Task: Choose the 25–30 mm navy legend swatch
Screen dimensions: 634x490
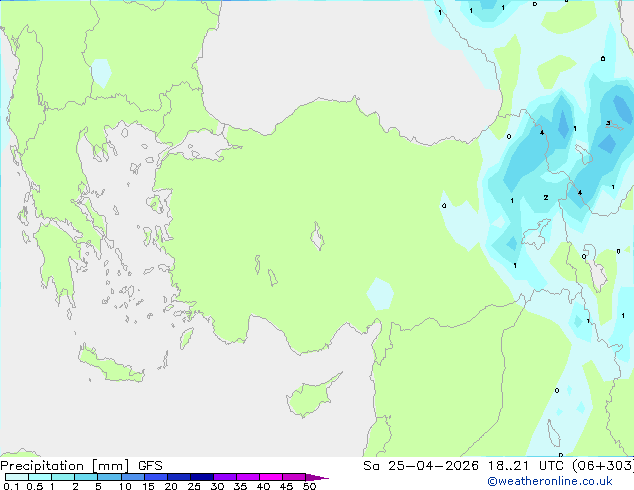Action: click(202, 477)
